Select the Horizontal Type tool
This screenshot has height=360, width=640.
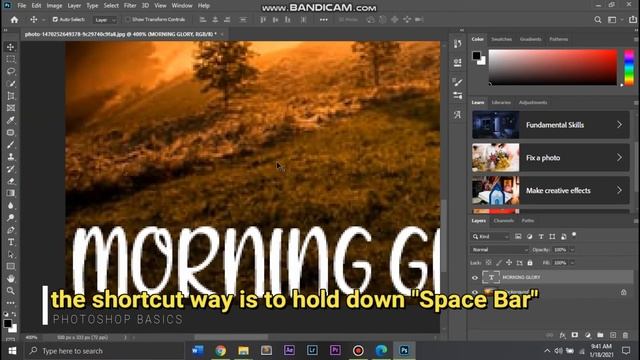tap(11, 242)
